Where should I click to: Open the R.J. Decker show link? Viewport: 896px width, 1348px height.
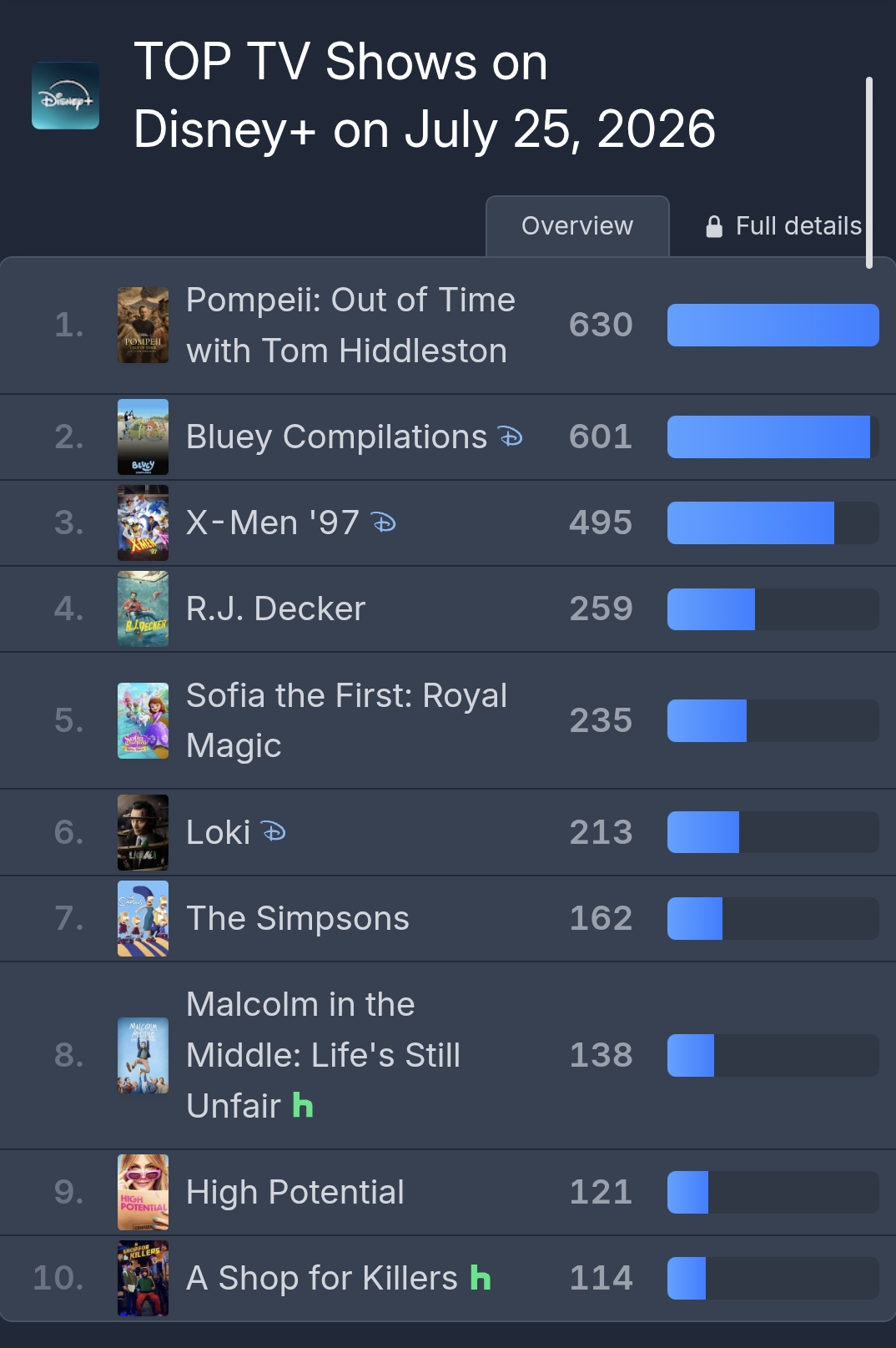(275, 608)
